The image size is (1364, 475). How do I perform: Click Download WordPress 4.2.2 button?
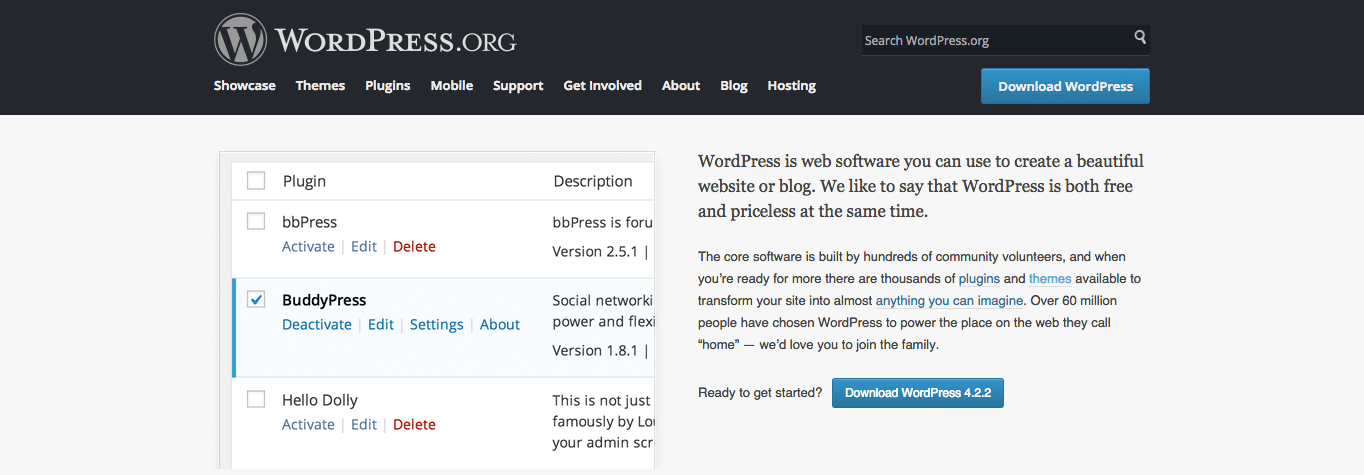tap(918, 393)
